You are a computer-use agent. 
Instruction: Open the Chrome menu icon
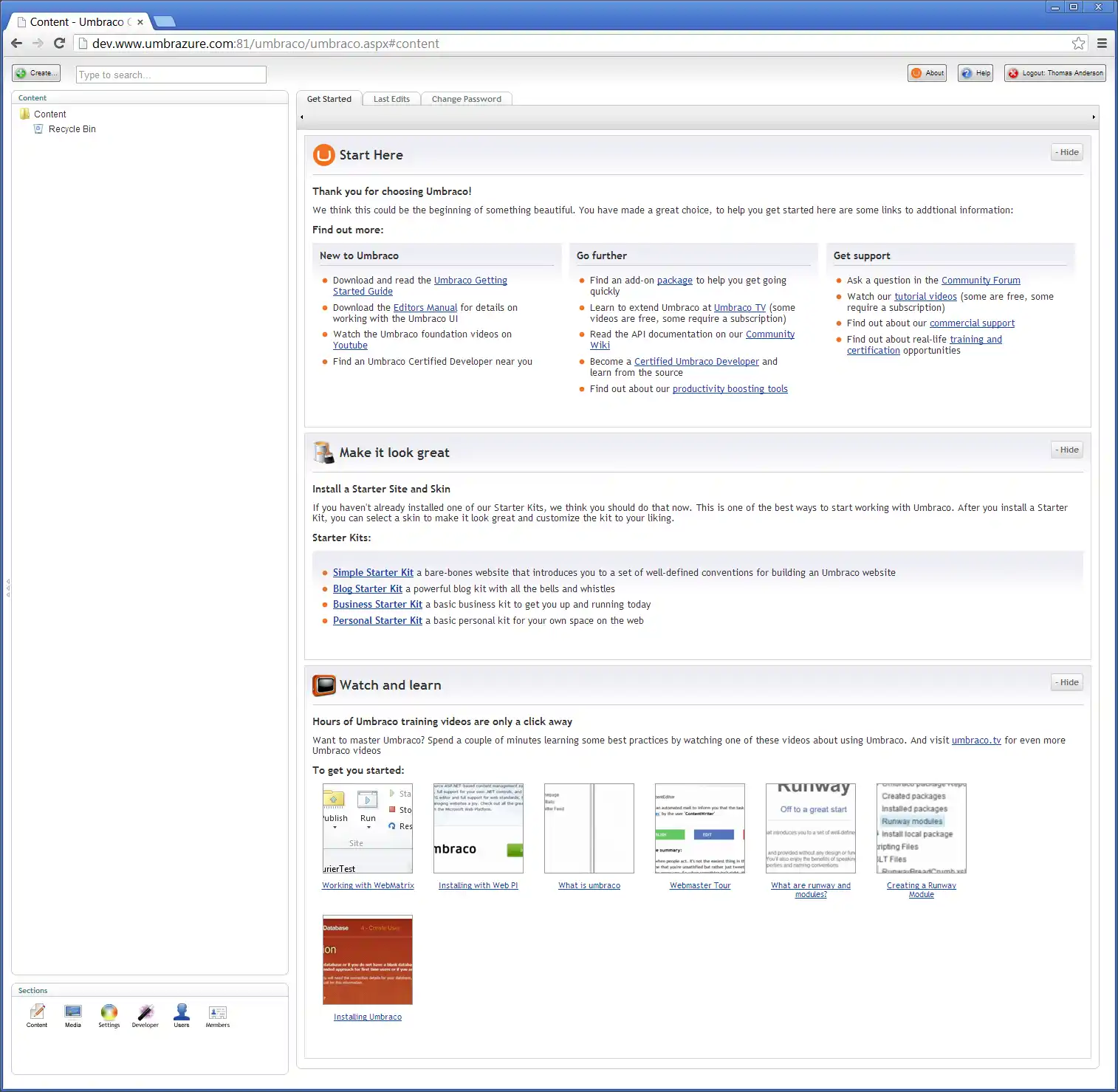(1102, 44)
